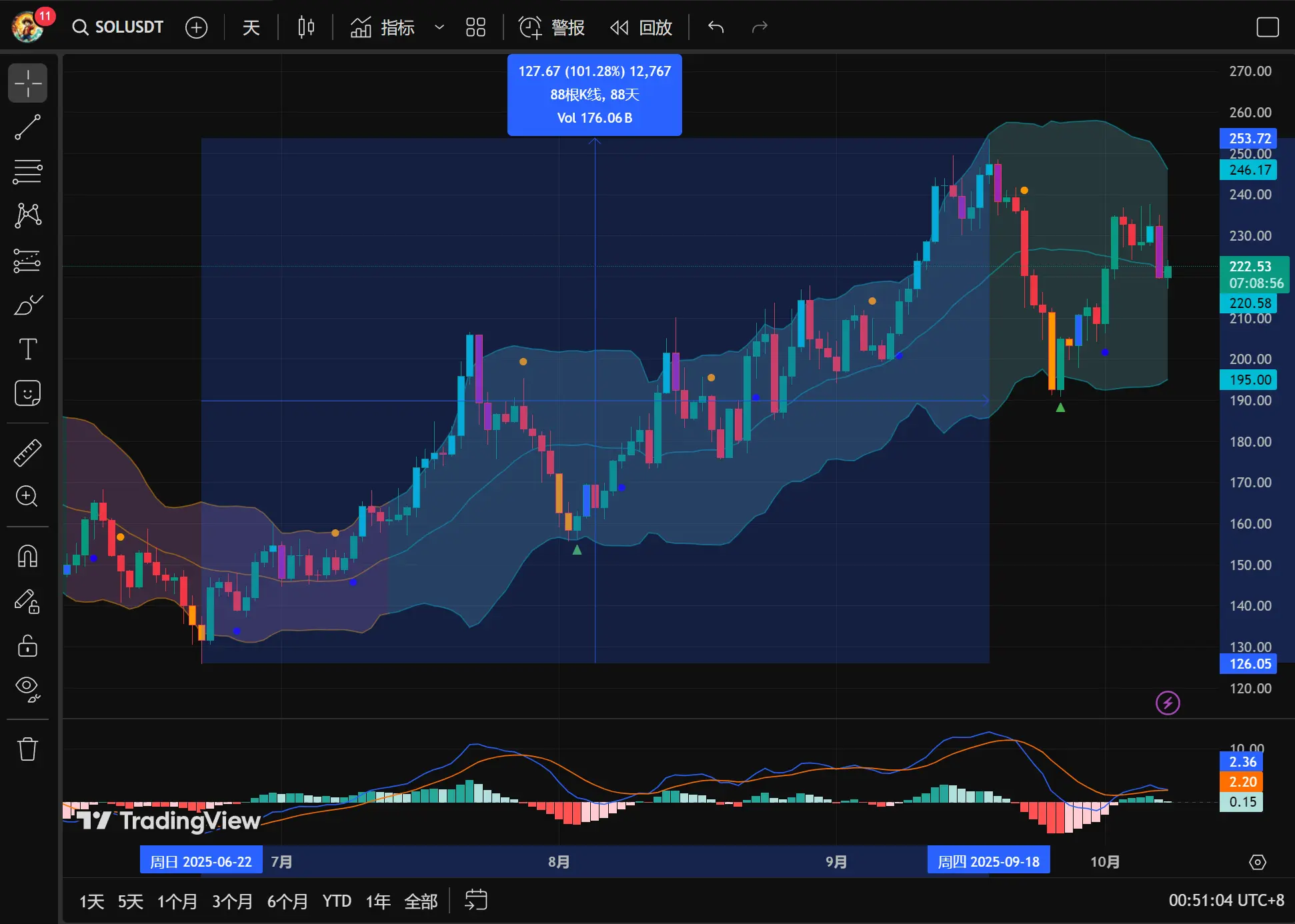Select the 3-month range tab
Image resolution: width=1295 pixels, height=924 pixels.
point(232,901)
